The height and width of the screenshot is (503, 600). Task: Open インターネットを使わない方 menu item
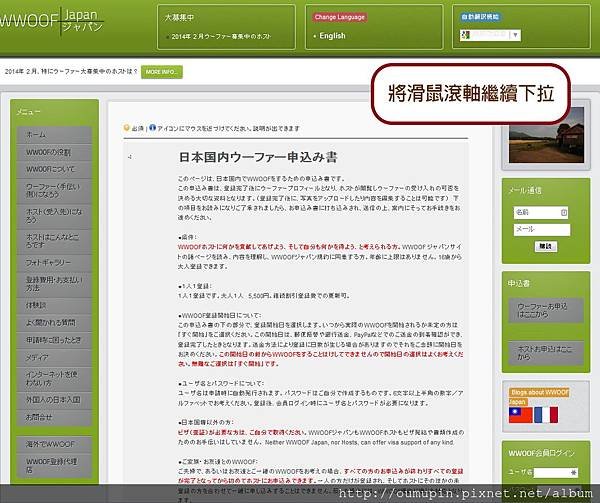pos(54,379)
